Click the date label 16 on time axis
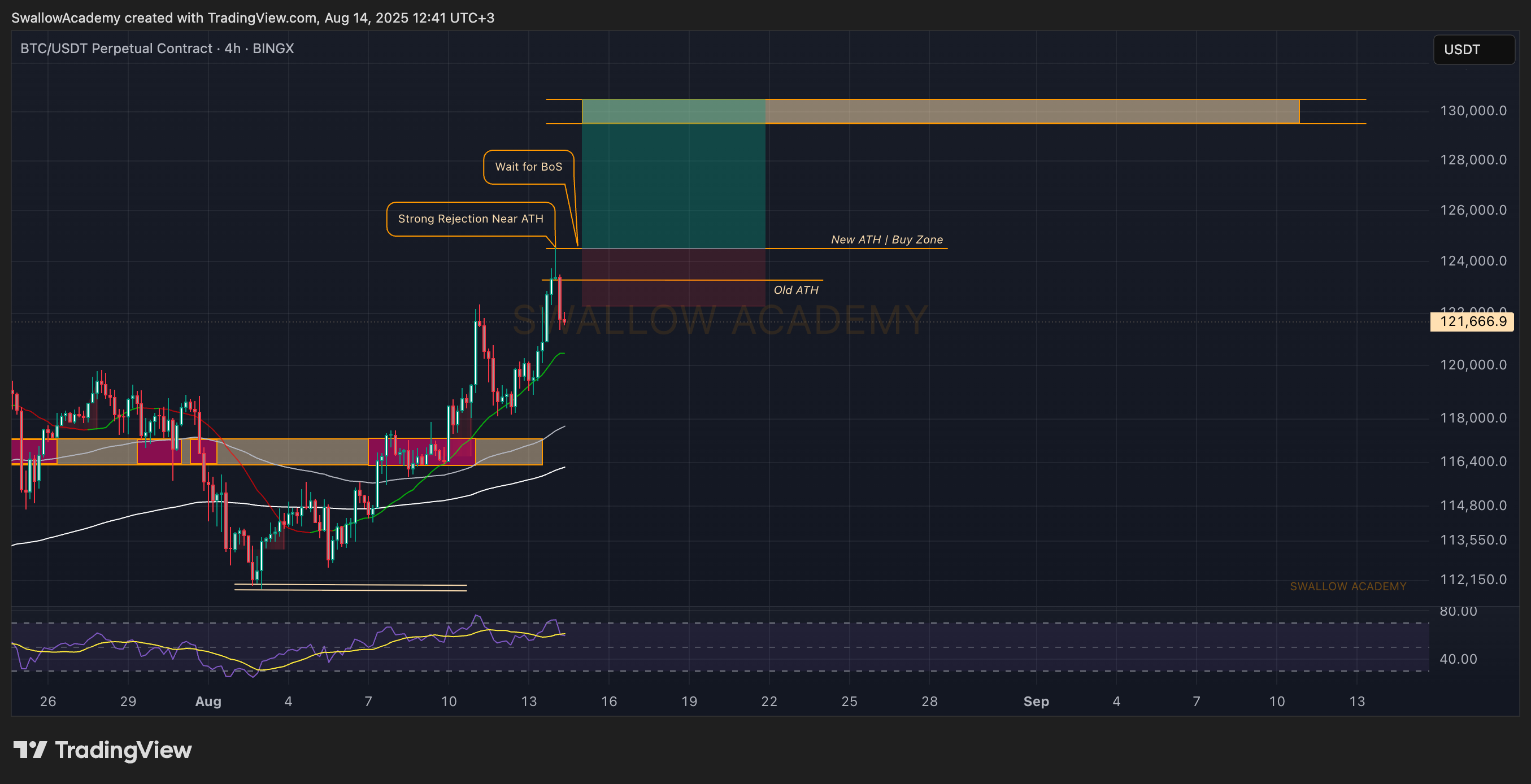Viewport: 1531px width, 784px height. [609, 702]
